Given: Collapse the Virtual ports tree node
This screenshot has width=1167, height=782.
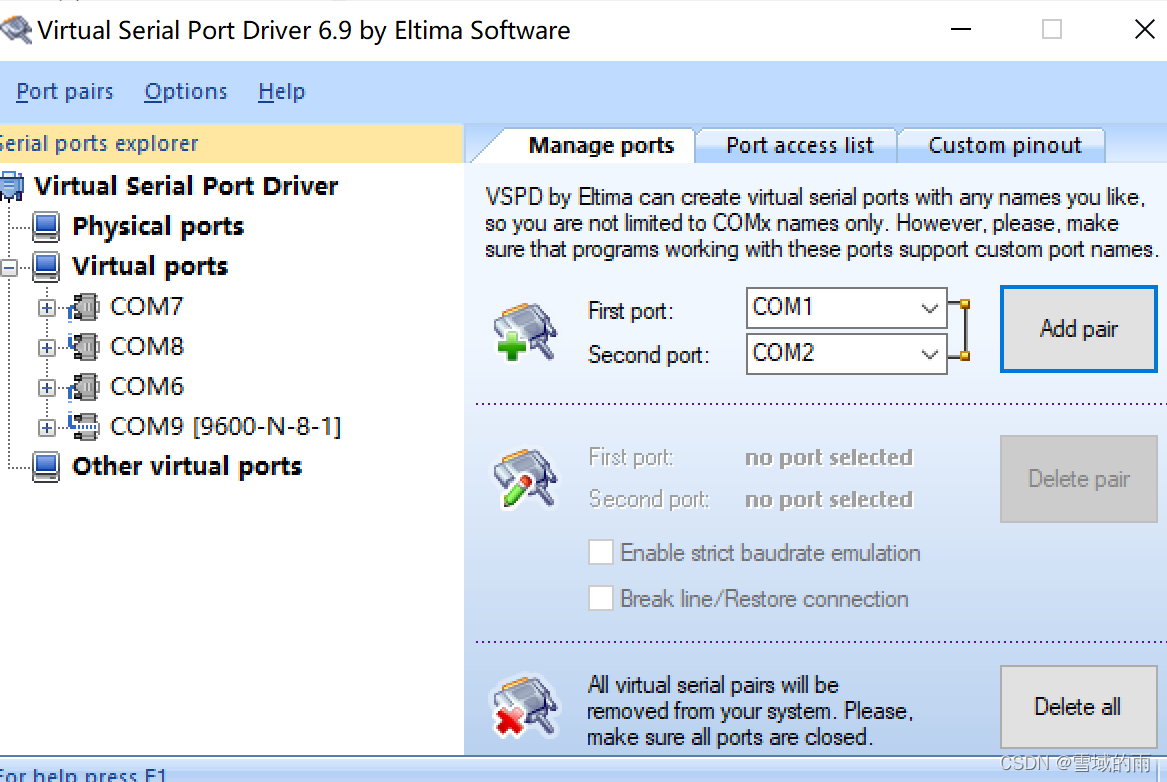Looking at the screenshot, I should click(9, 267).
